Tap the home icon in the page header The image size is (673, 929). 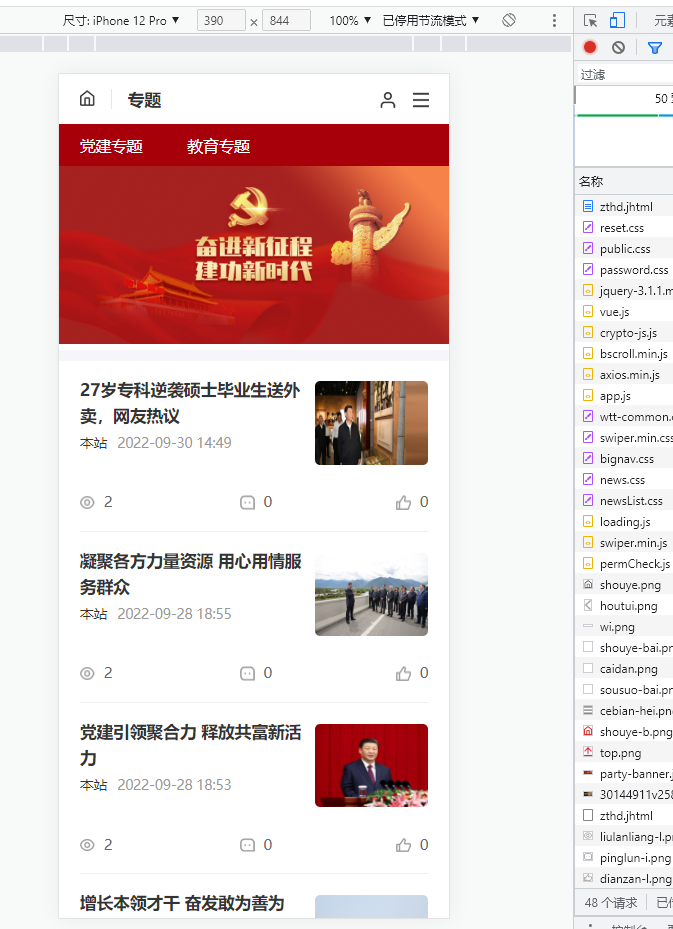coord(87,98)
